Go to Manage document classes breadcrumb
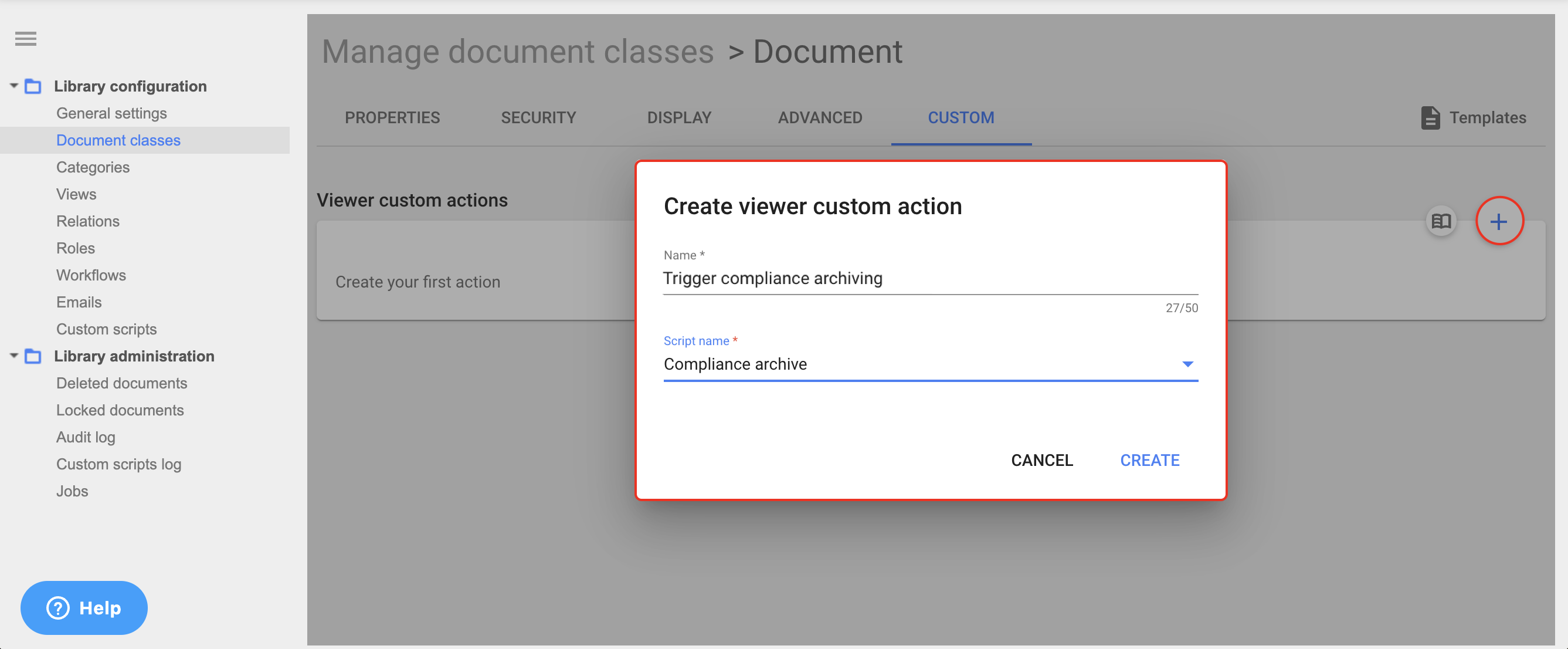The height and width of the screenshot is (649, 1568). tap(517, 52)
